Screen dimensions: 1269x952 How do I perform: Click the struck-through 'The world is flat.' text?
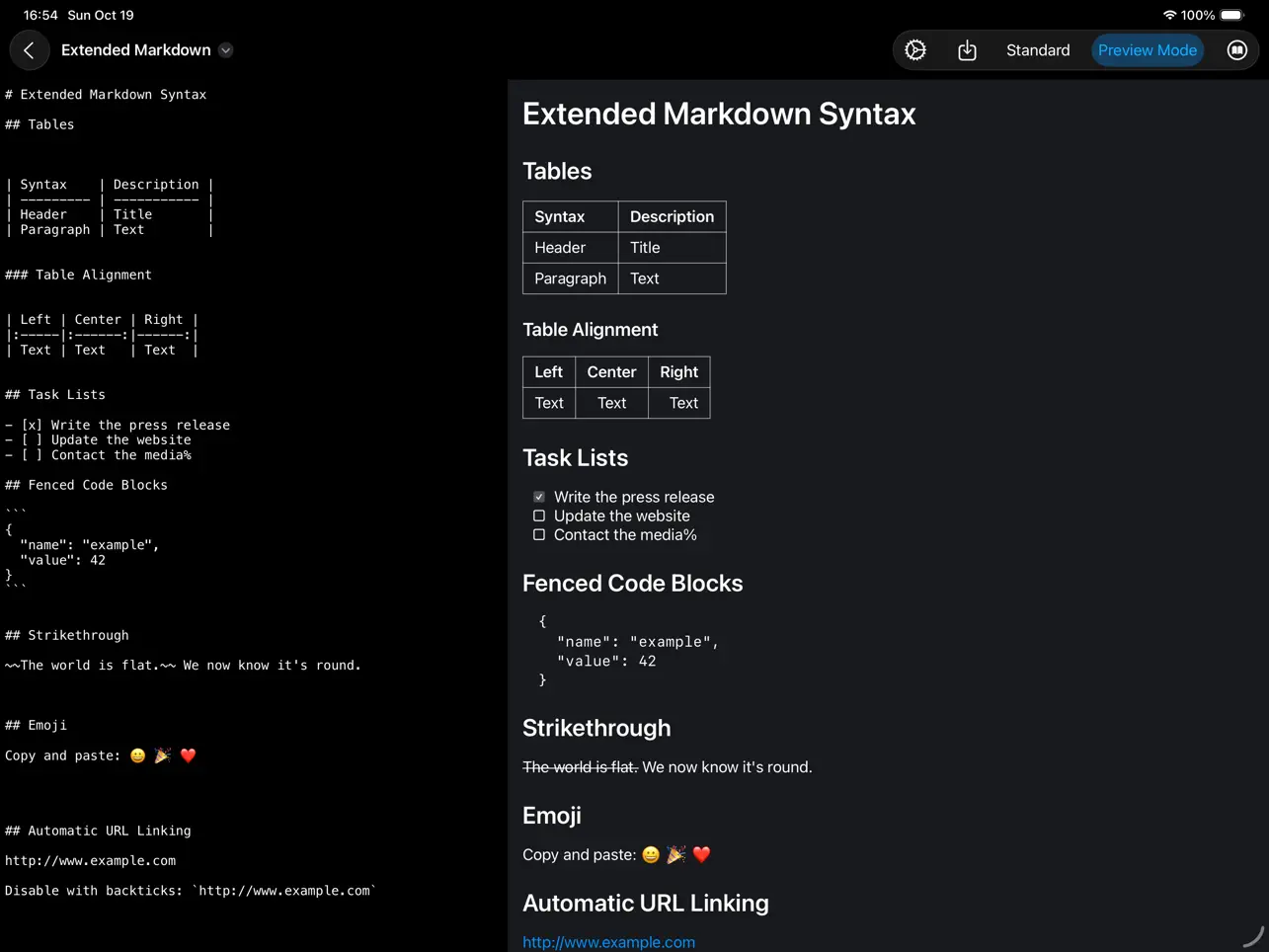(580, 767)
